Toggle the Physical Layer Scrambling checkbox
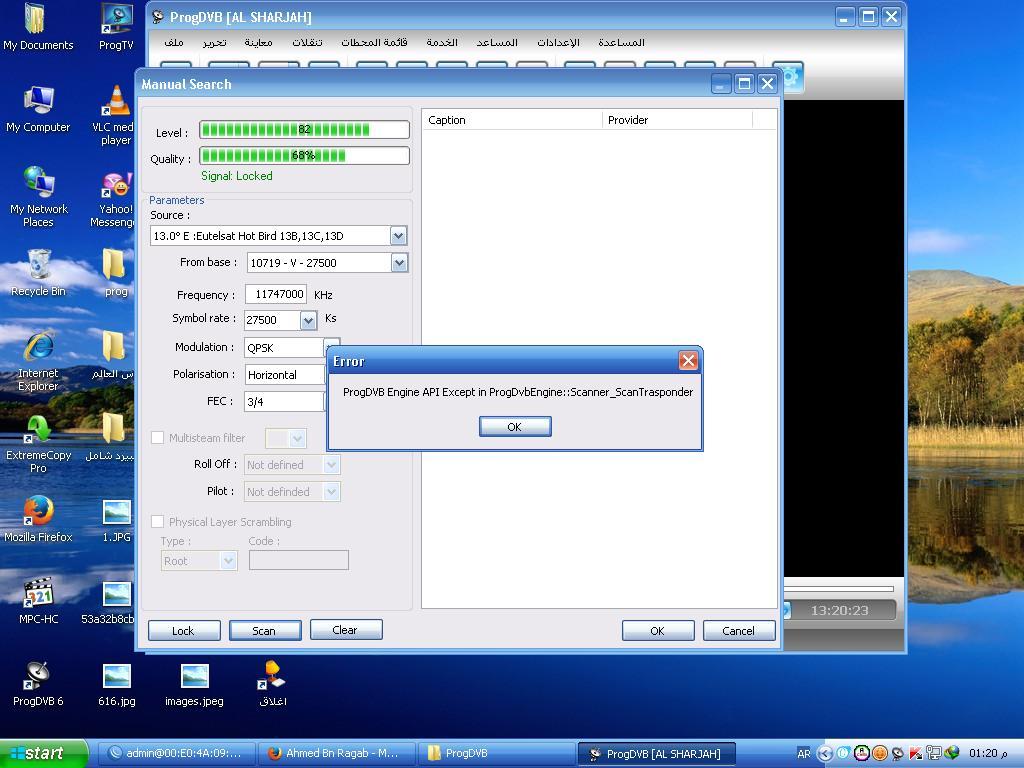This screenshot has height=768, width=1024. tap(157, 521)
